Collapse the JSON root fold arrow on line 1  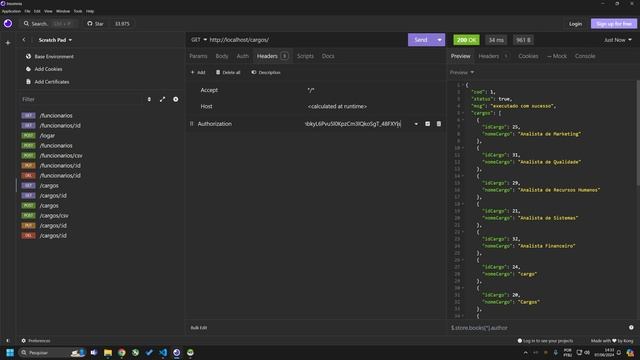point(462,85)
